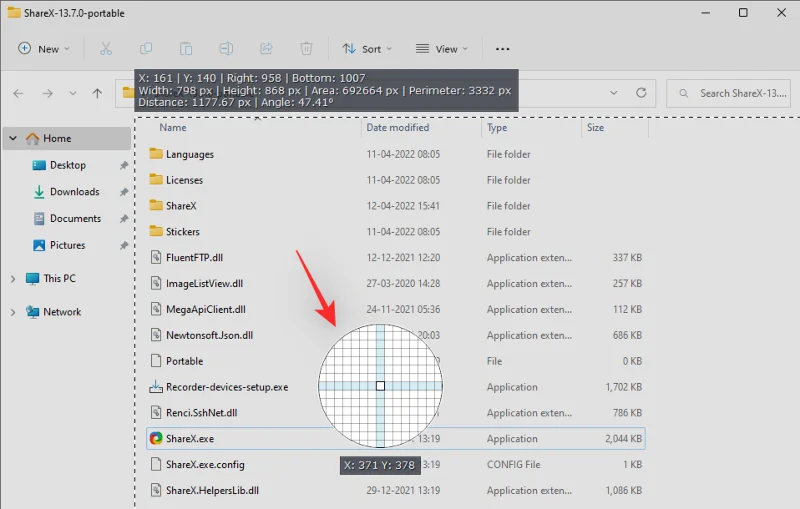Click the pin icon next to Pictures

coord(123,245)
